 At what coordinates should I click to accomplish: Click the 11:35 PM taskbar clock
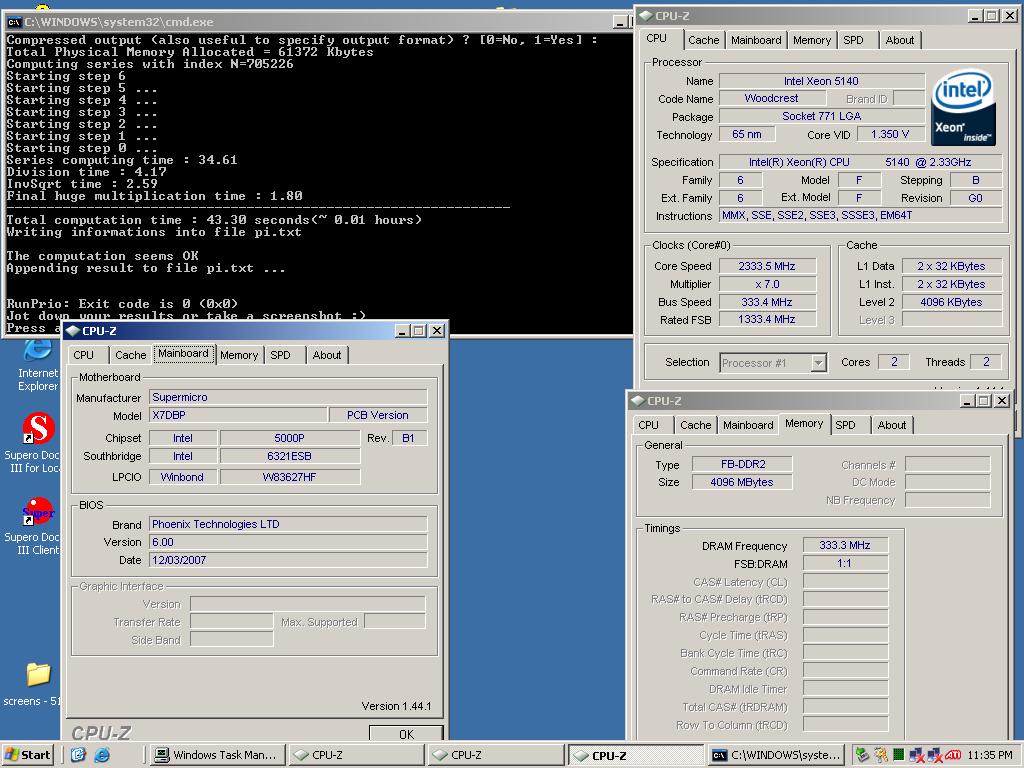[990, 755]
